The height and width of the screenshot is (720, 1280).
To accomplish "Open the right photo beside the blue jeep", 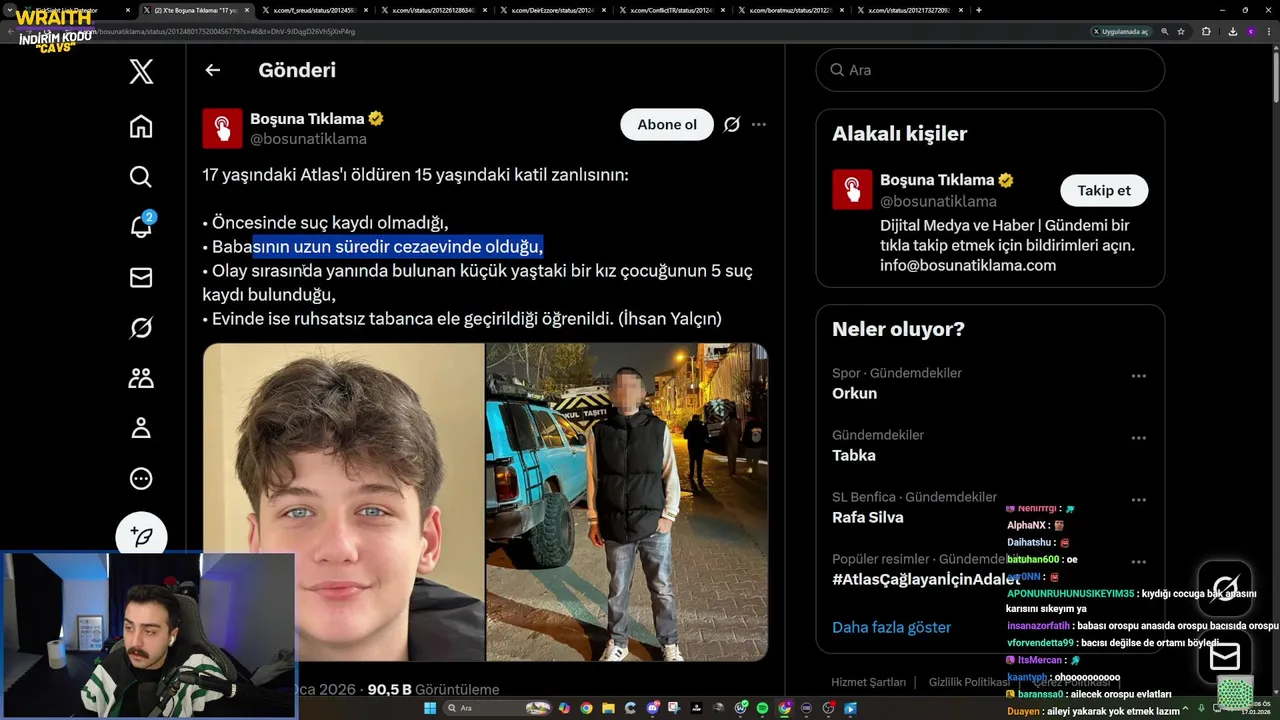I will click(x=627, y=502).
